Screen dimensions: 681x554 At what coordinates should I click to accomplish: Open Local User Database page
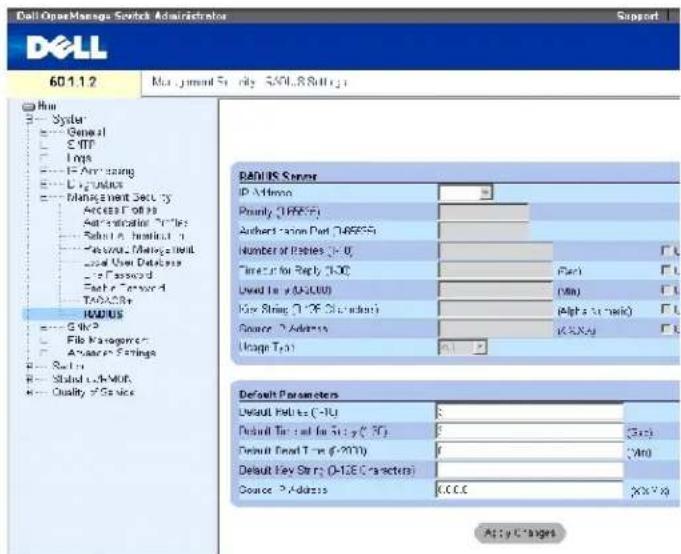tap(132, 262)
